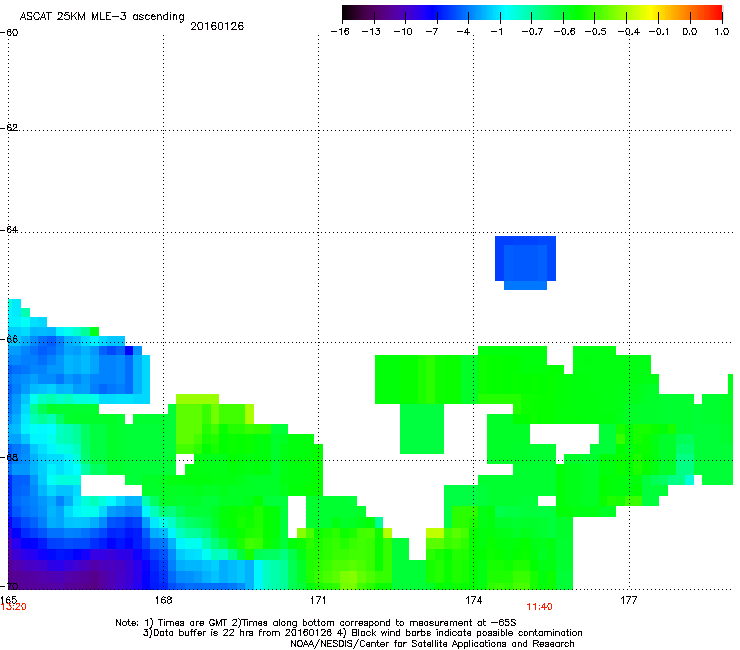Click the latitude label -64
The width and height of the screenshot is (740, 650).
point(9,229)
